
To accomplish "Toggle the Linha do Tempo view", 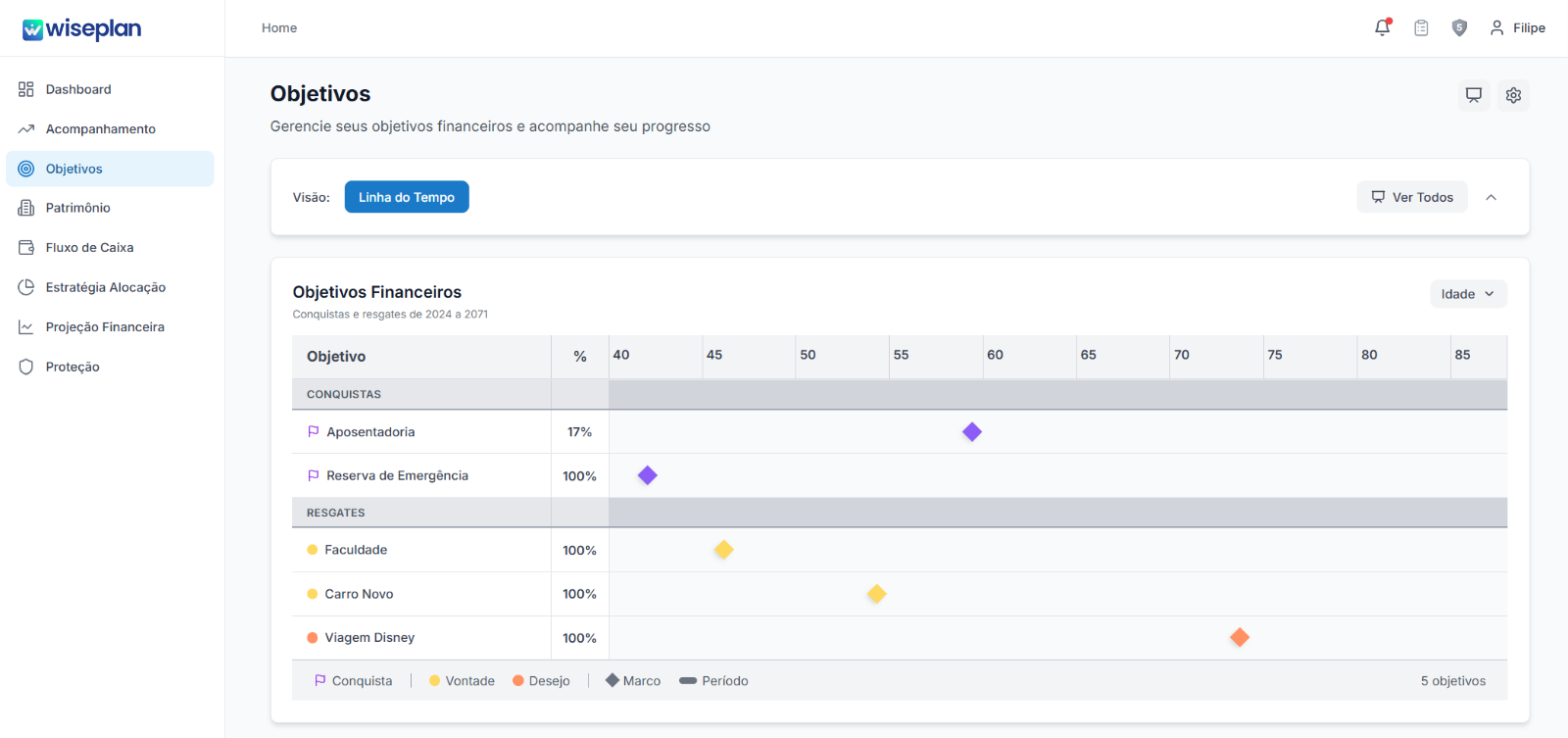I will pyautogui.click(x=407, y=197).
